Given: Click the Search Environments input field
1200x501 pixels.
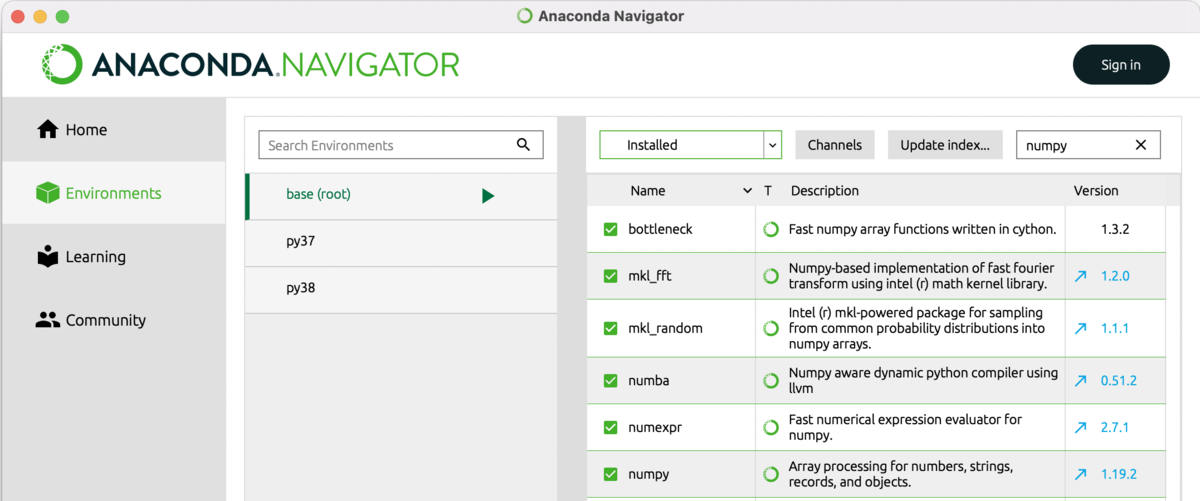Looking at the screenshot, I should pos(400,145).
